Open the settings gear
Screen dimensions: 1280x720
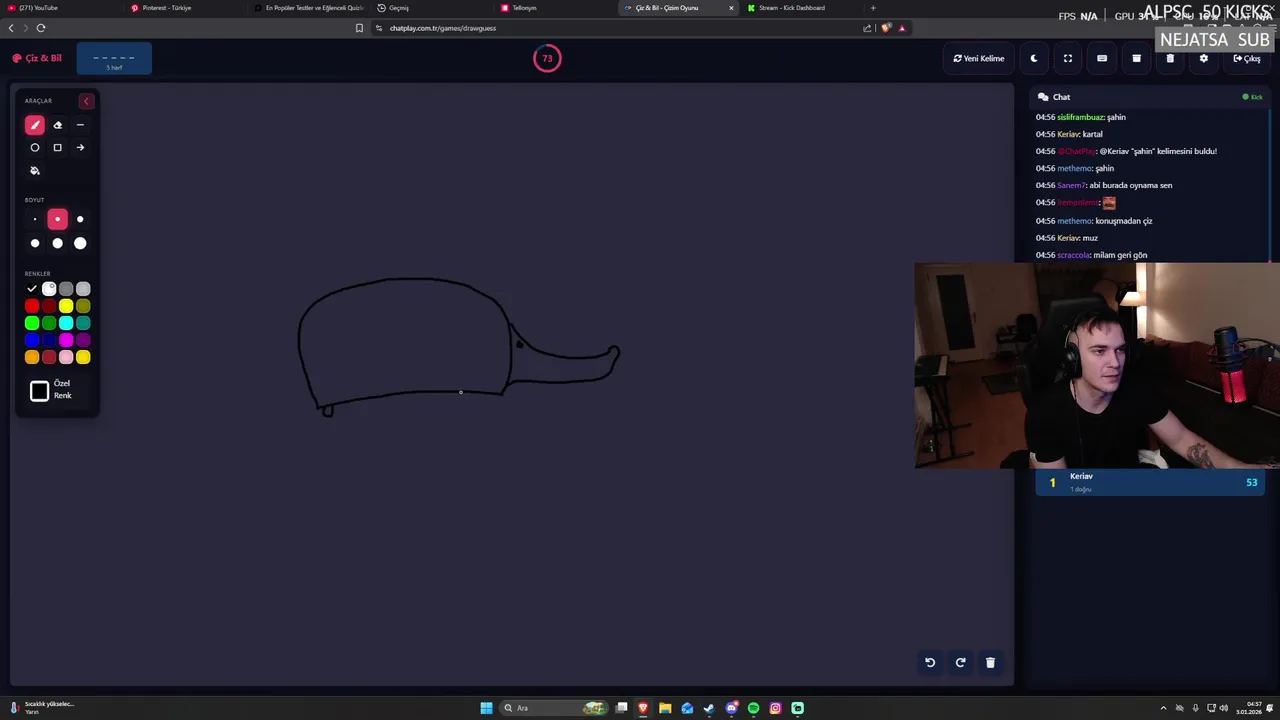point(1204,58)
